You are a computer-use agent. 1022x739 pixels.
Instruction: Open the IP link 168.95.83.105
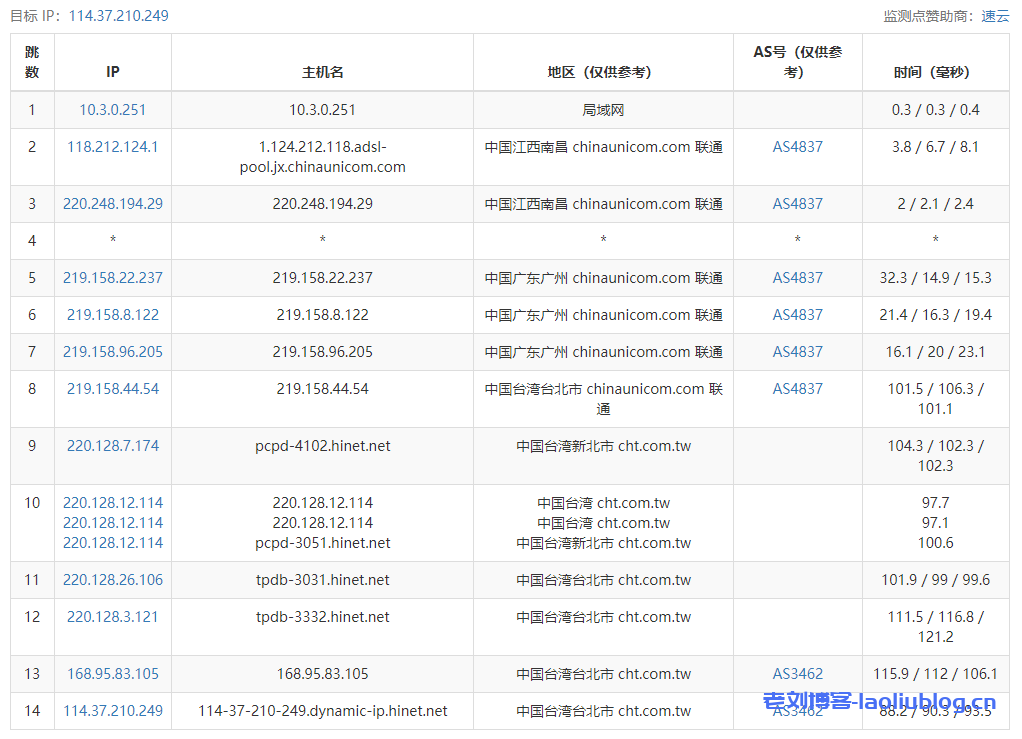(112, 673)
